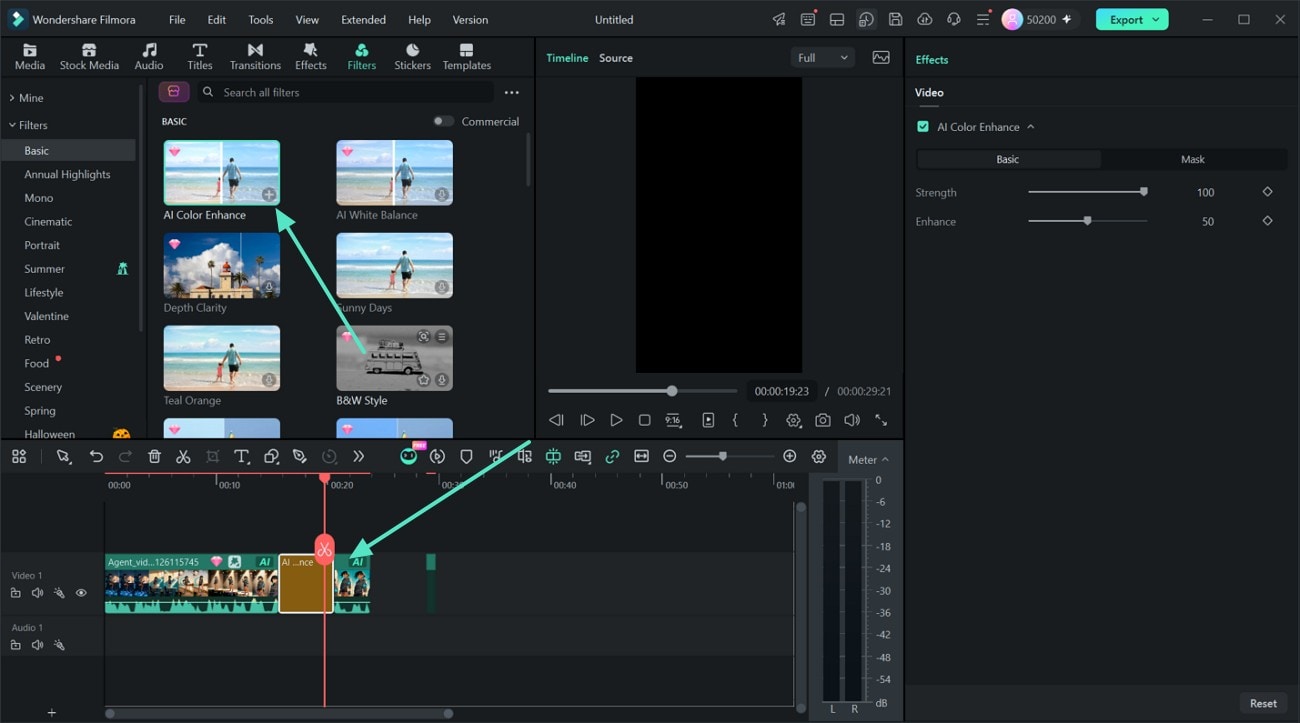This screenshot has height=723, width=1300.
Task: Click the Strength slider
Action: 1087,192
